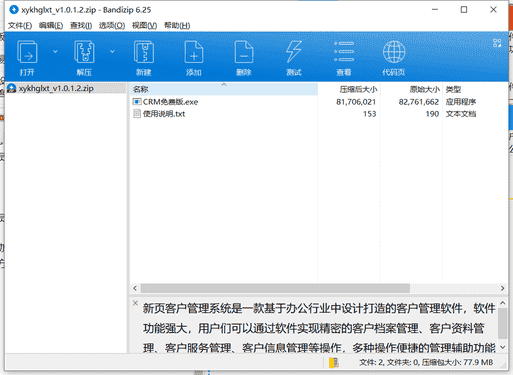Viewport: 513px width, 375px height.
Task: Click the Extract (解压) toolbar icon
Action: (84, 52)
